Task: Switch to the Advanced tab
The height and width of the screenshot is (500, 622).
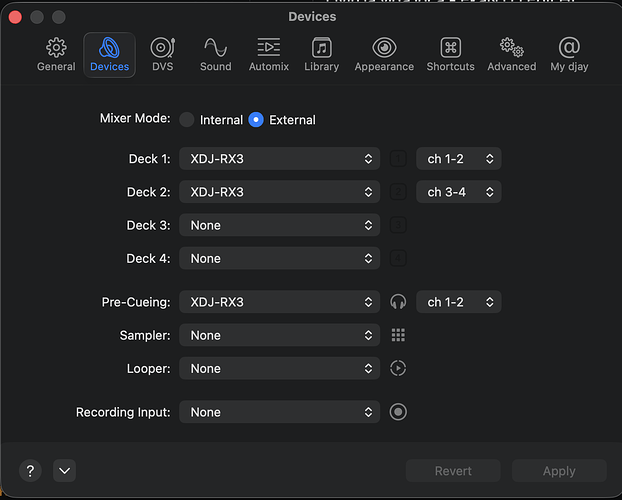Action: (x=512, y=54)
